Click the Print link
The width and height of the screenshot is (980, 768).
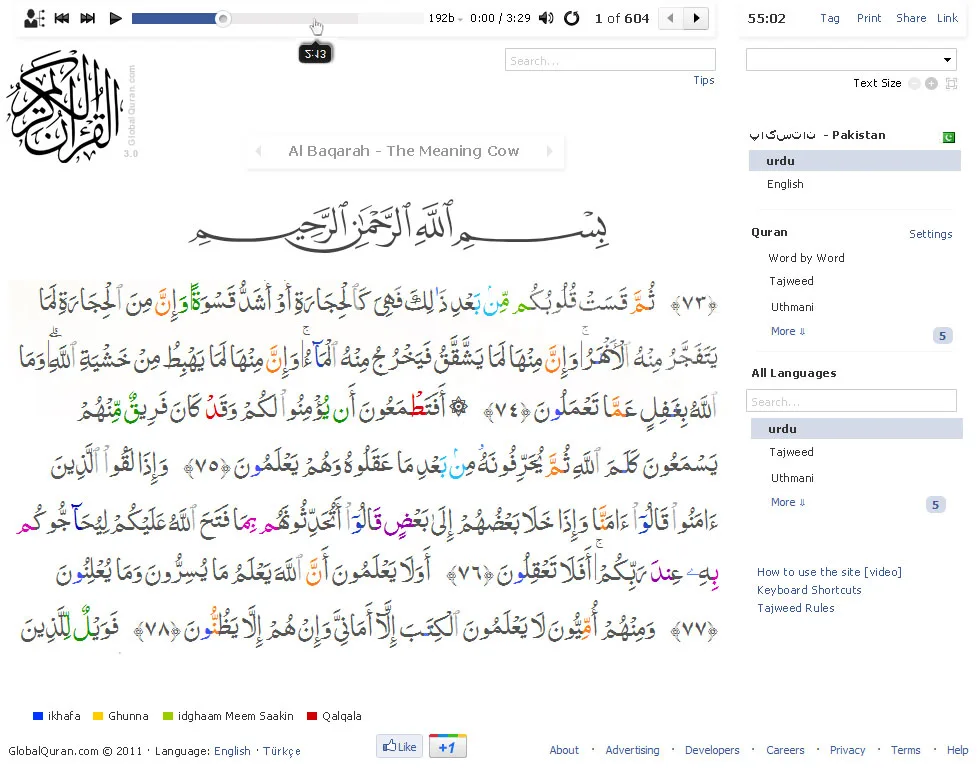(x=869, y=18)
